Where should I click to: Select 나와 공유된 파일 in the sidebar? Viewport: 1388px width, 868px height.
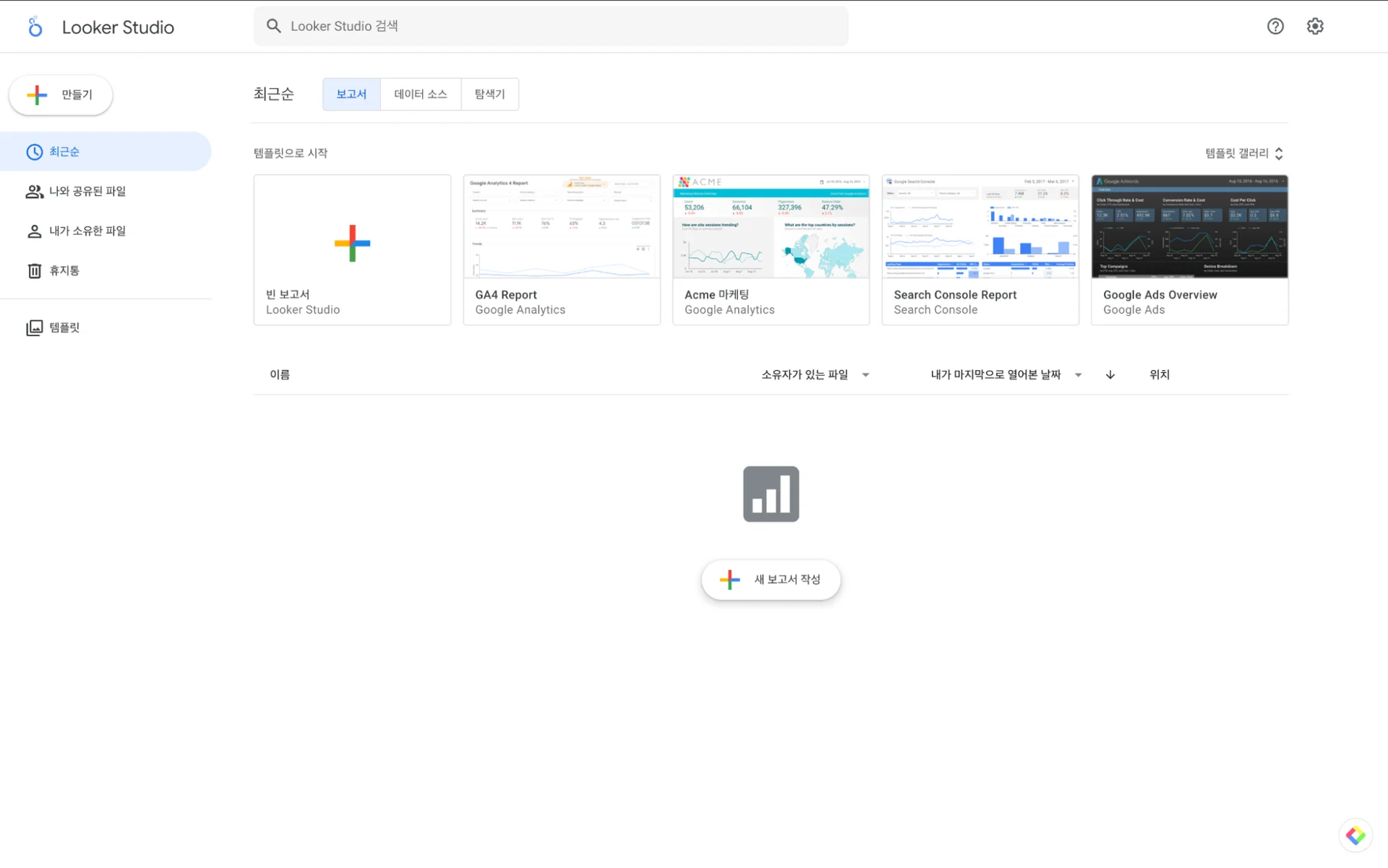87,191
